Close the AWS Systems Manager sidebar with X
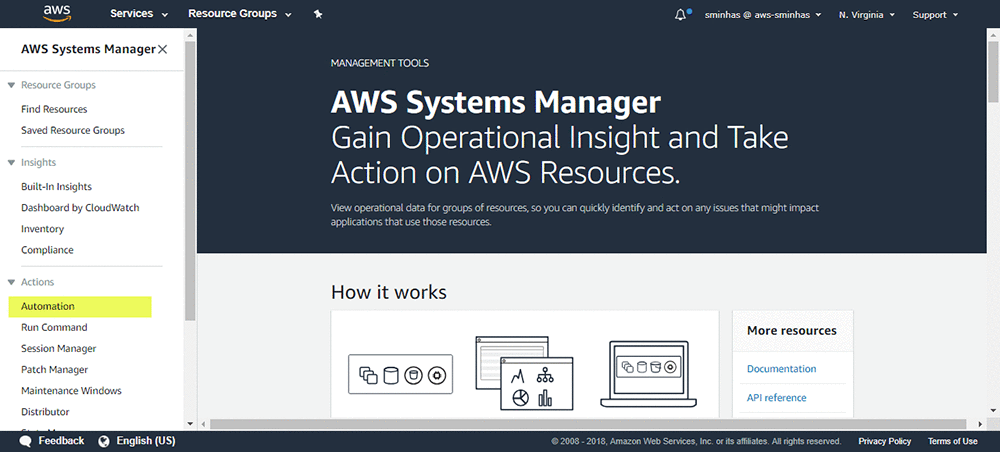This screenshot has height=452, width=1000. [163, 49]
